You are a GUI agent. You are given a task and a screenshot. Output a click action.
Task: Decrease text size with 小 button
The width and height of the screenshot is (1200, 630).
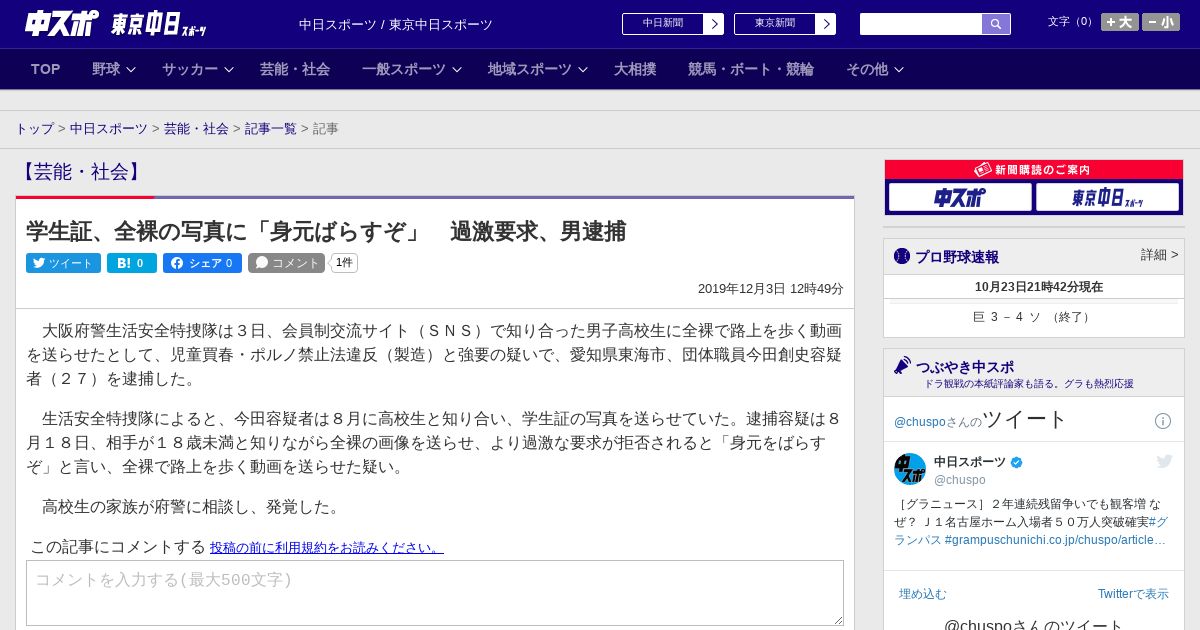[1161, 22]
